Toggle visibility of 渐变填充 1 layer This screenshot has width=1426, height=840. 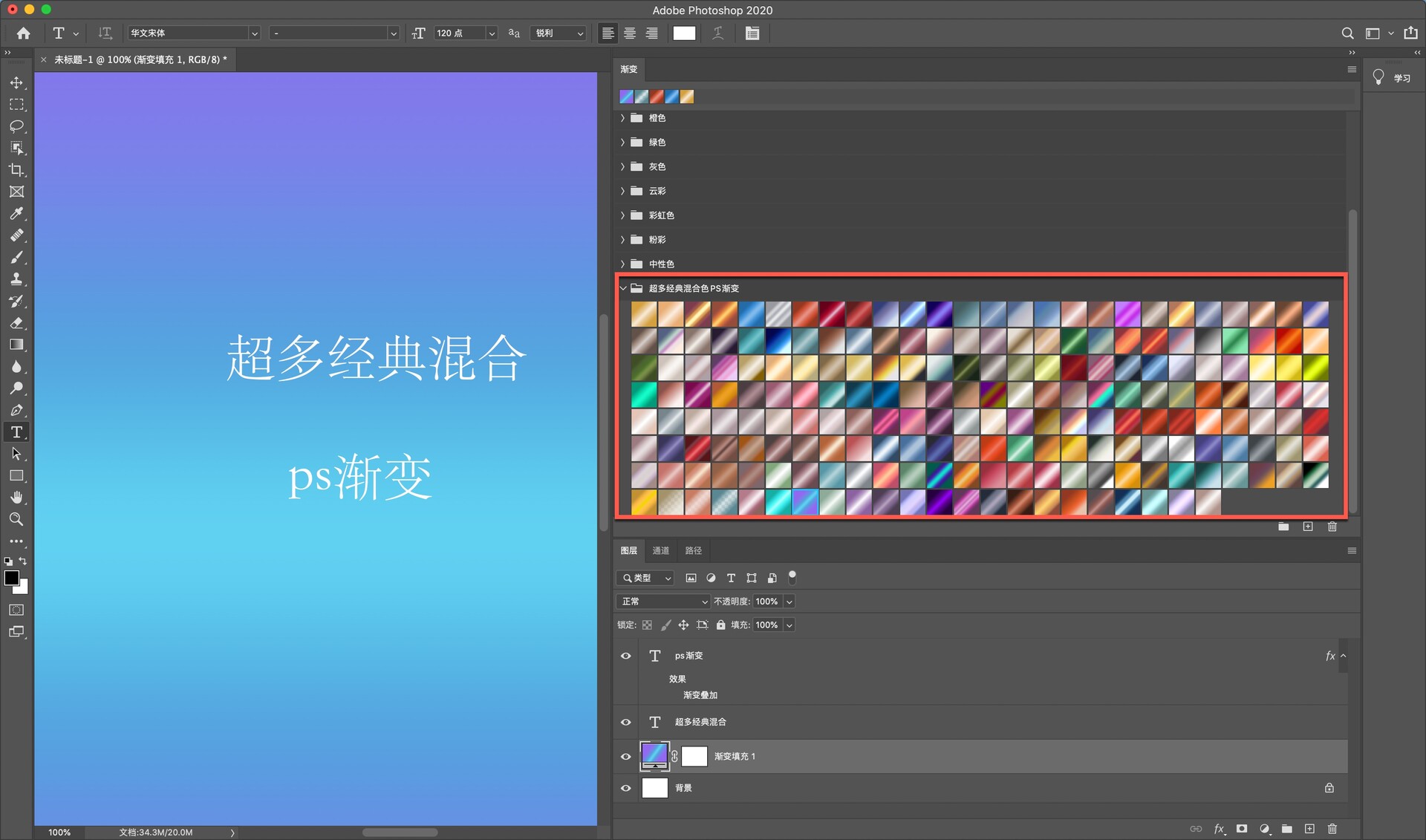tap(626, 756)
